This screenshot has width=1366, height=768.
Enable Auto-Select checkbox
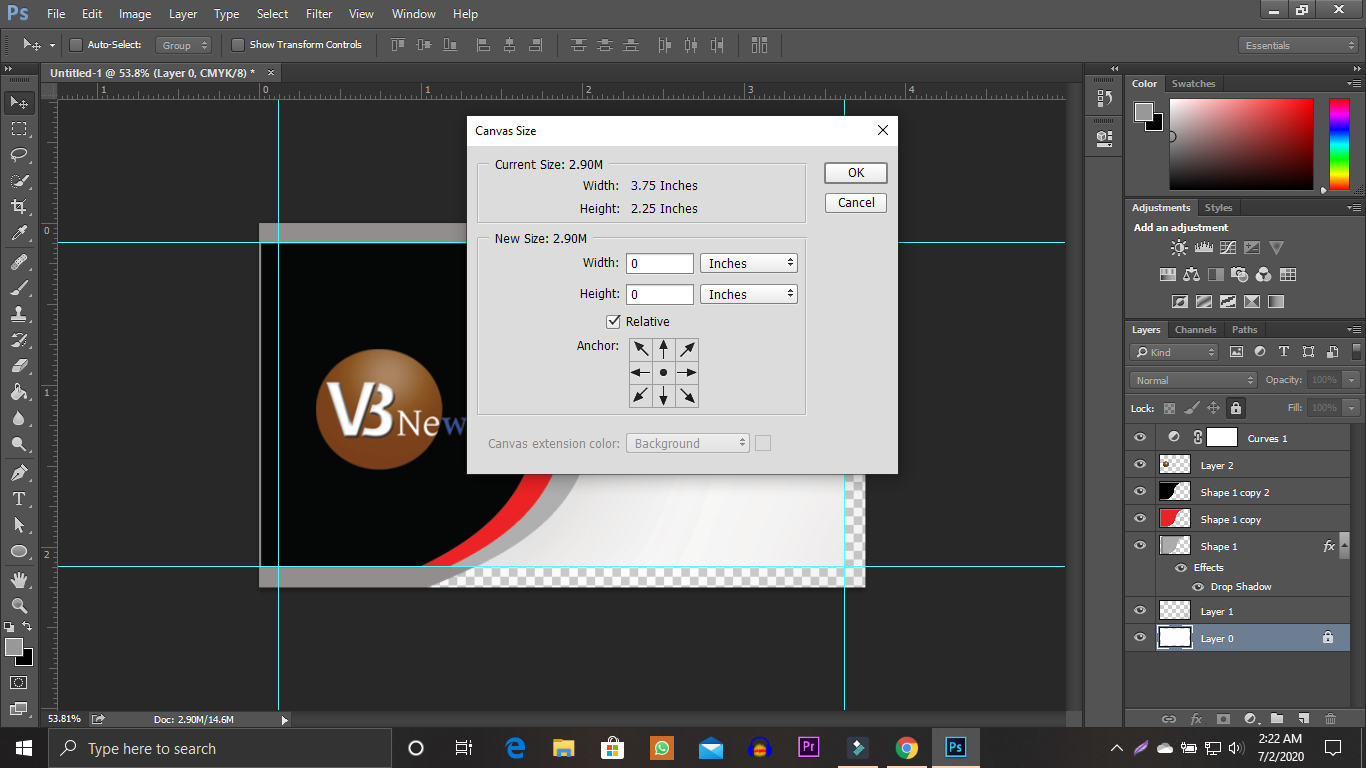coord(76,45)
